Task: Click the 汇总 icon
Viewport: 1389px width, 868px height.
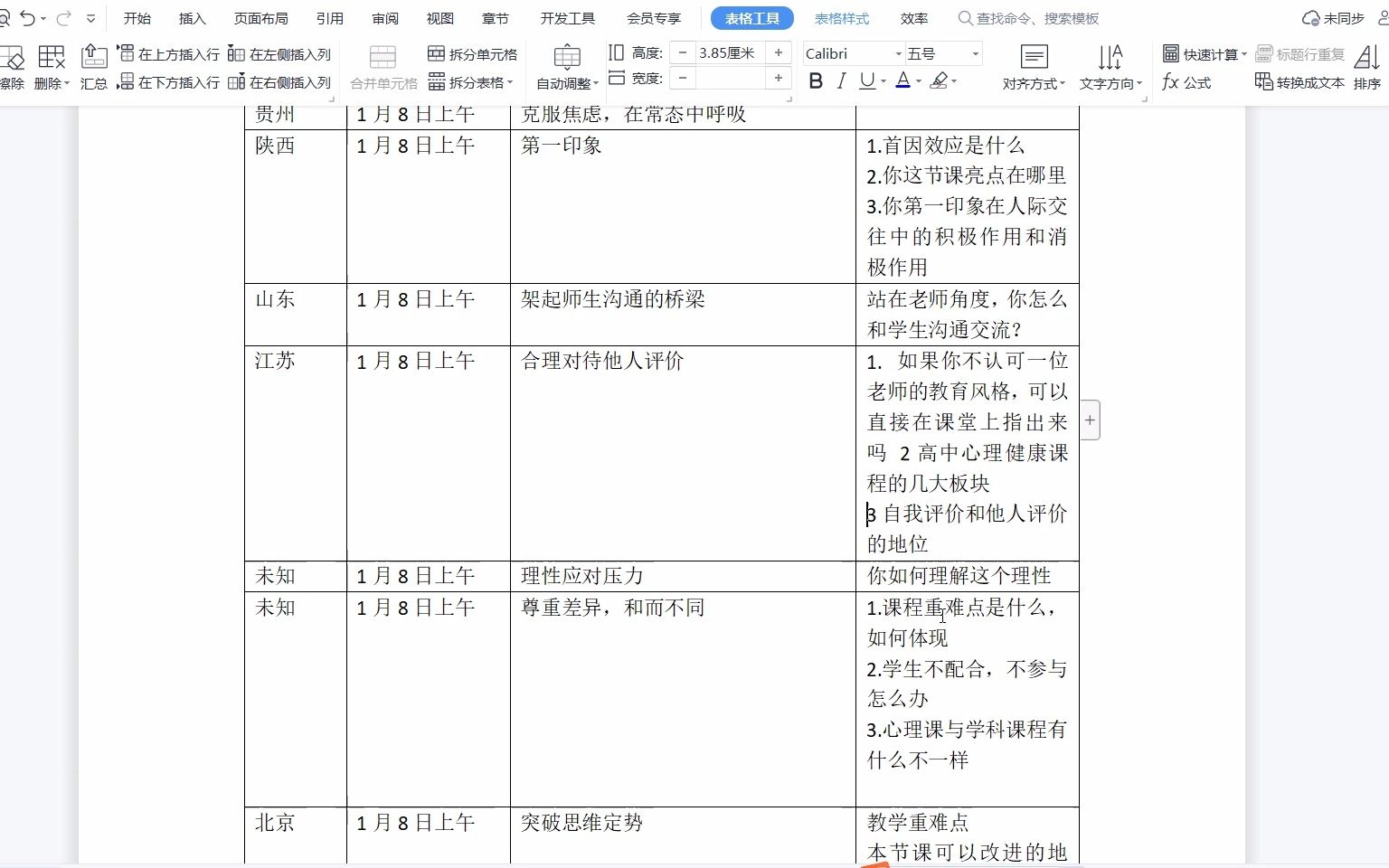Action: (94, 68)
